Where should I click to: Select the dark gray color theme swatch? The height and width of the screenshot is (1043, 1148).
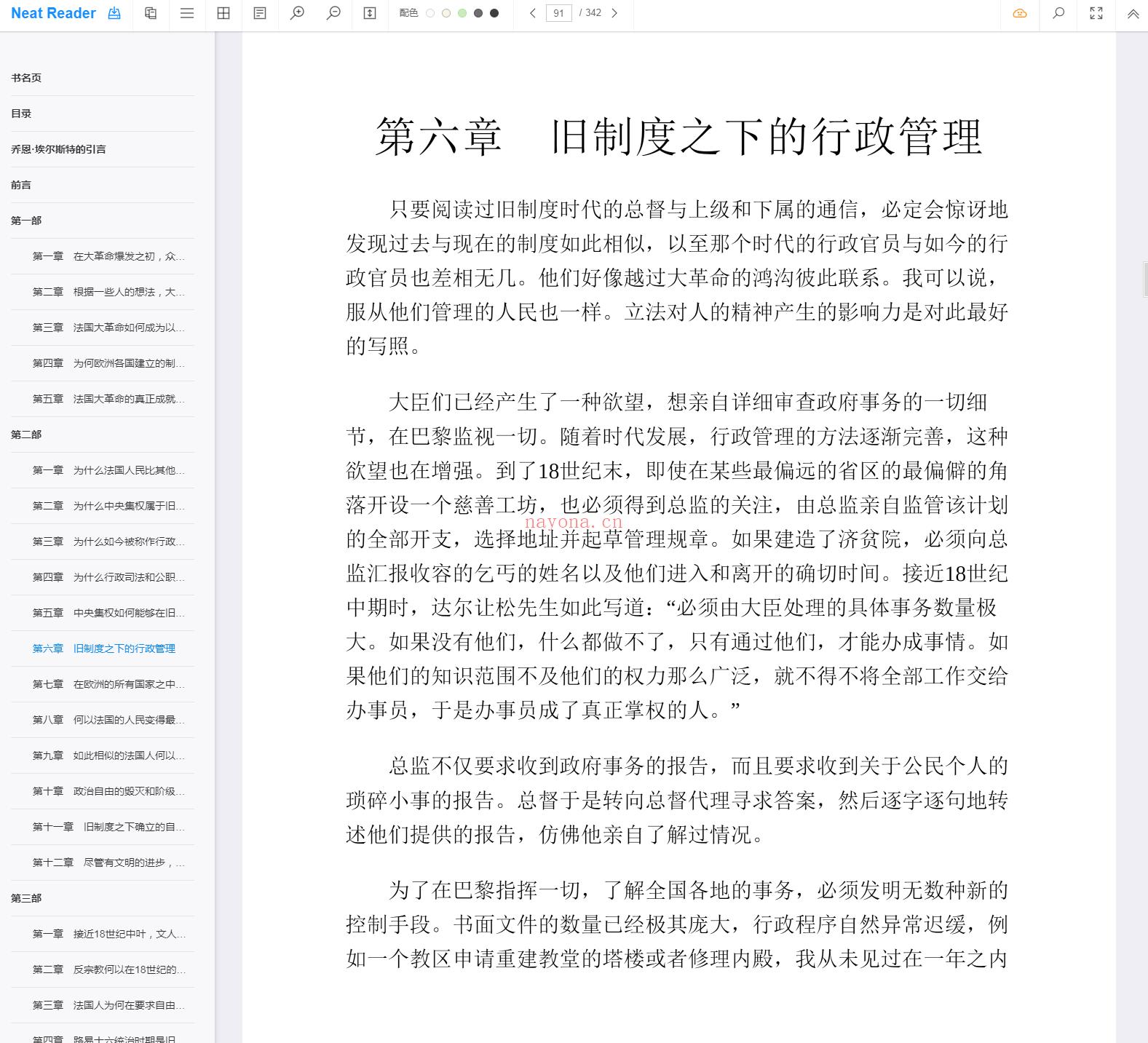[478, 13]
